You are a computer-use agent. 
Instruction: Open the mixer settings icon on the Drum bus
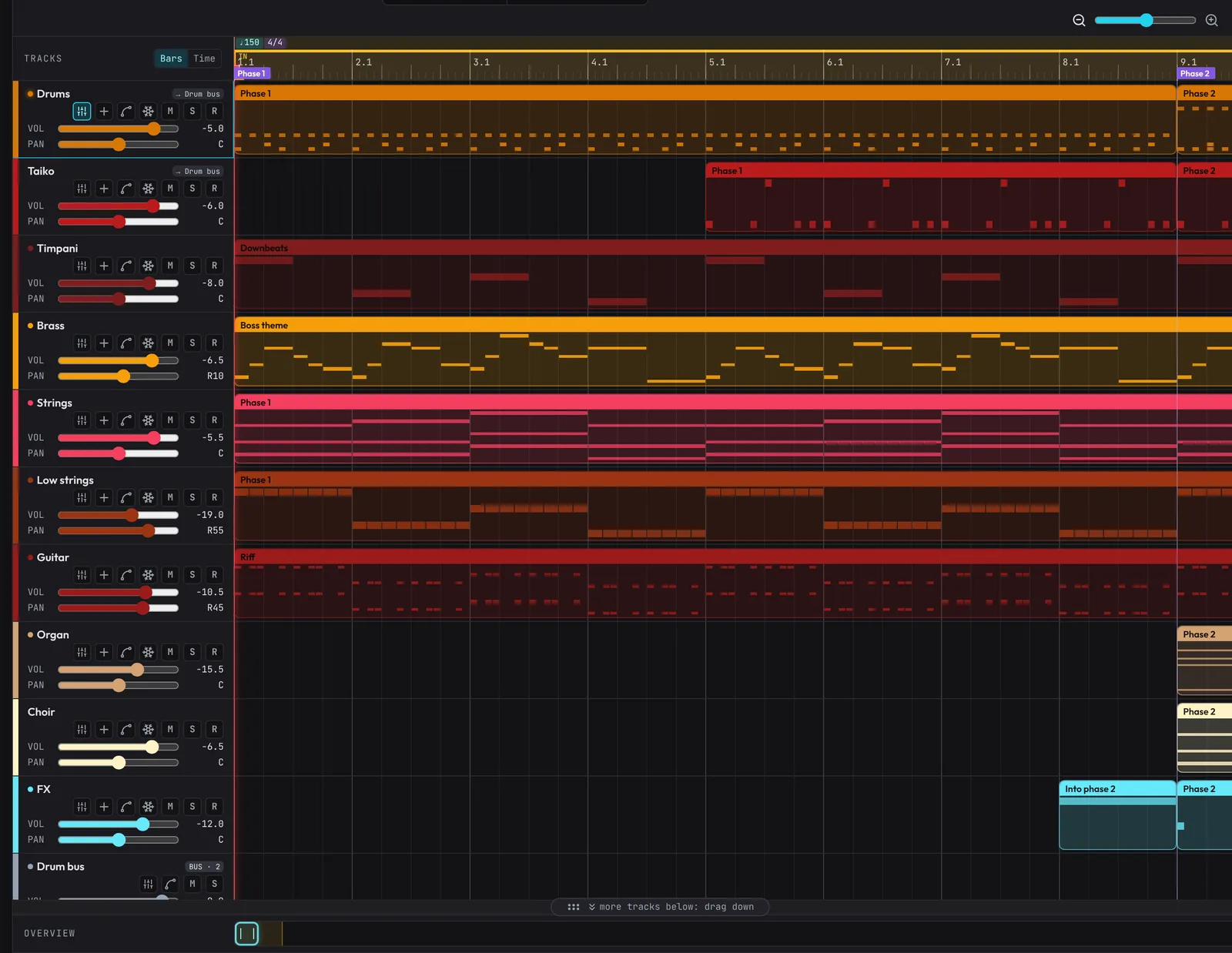[148, 884]
